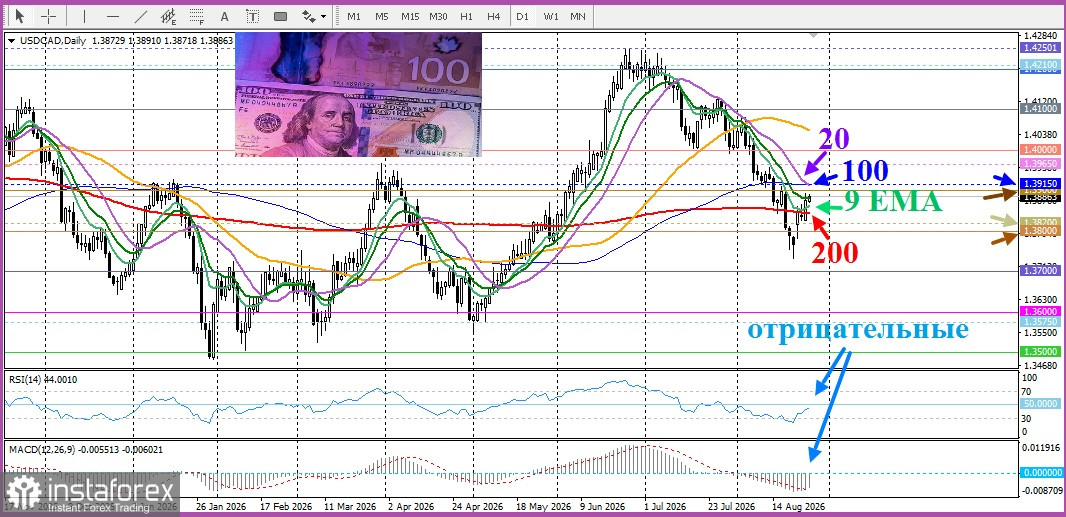This screenshot has width=1066, height=517.
Task: Click the 1.40000 price level label
Action: pyautogui.click(x=1039, y=149)
